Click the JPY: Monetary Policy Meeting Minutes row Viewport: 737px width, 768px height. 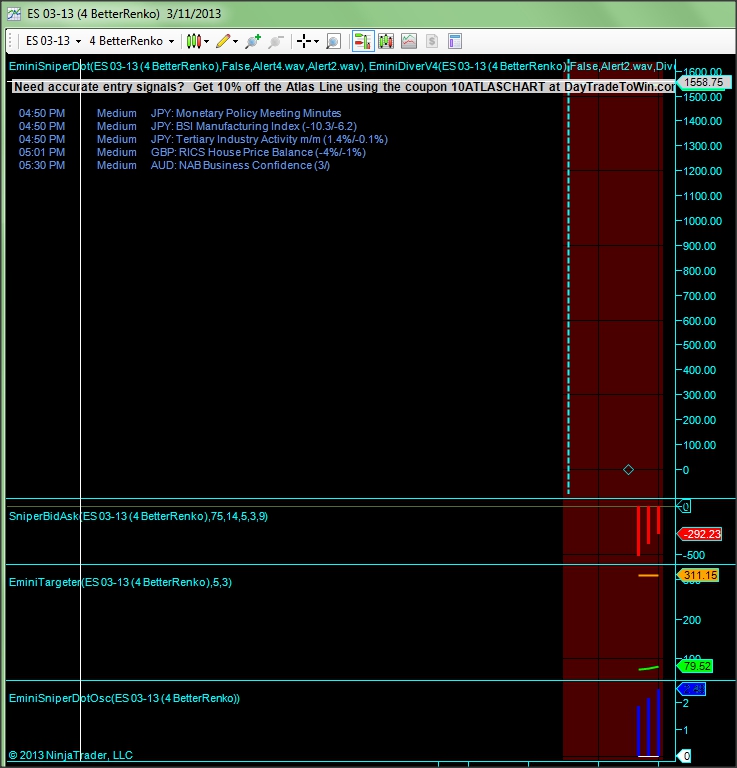coord(180,113)
